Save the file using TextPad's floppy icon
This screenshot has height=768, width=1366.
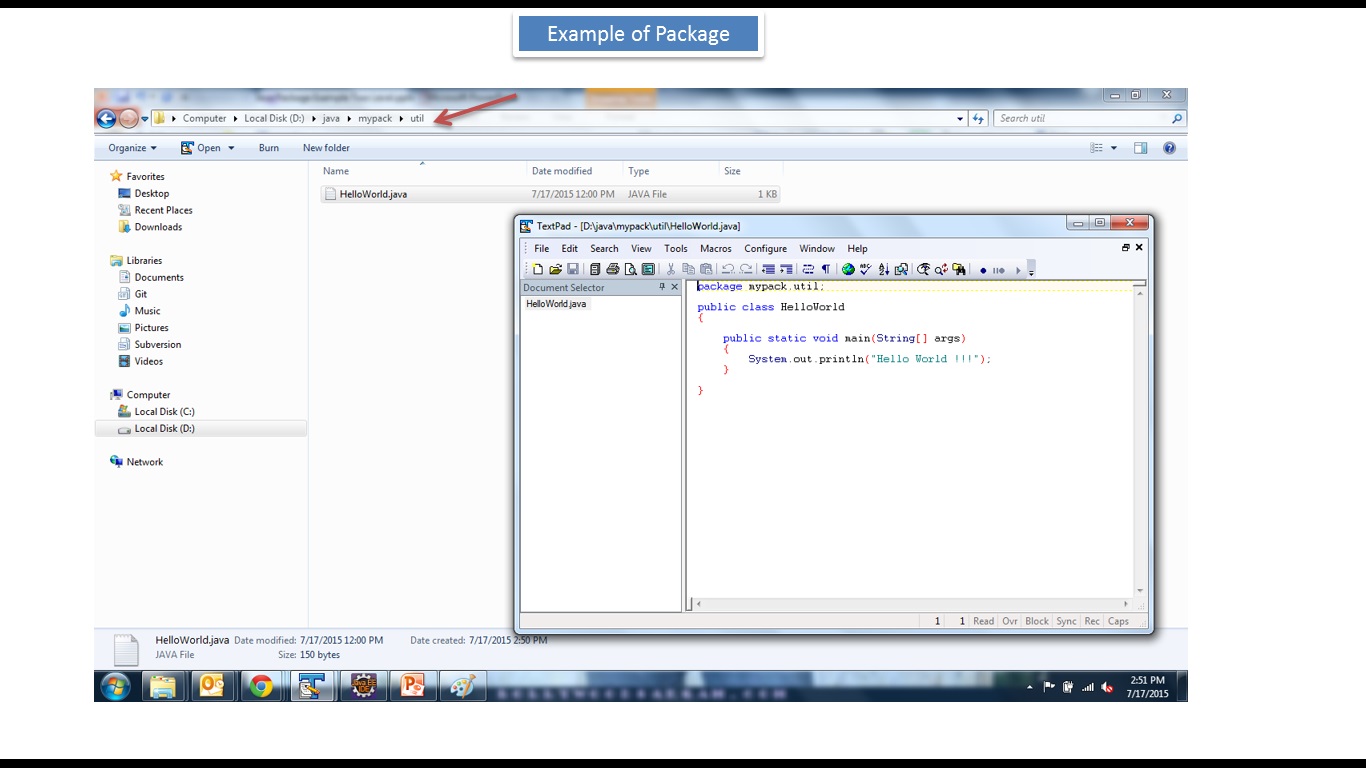click(572, 269)
